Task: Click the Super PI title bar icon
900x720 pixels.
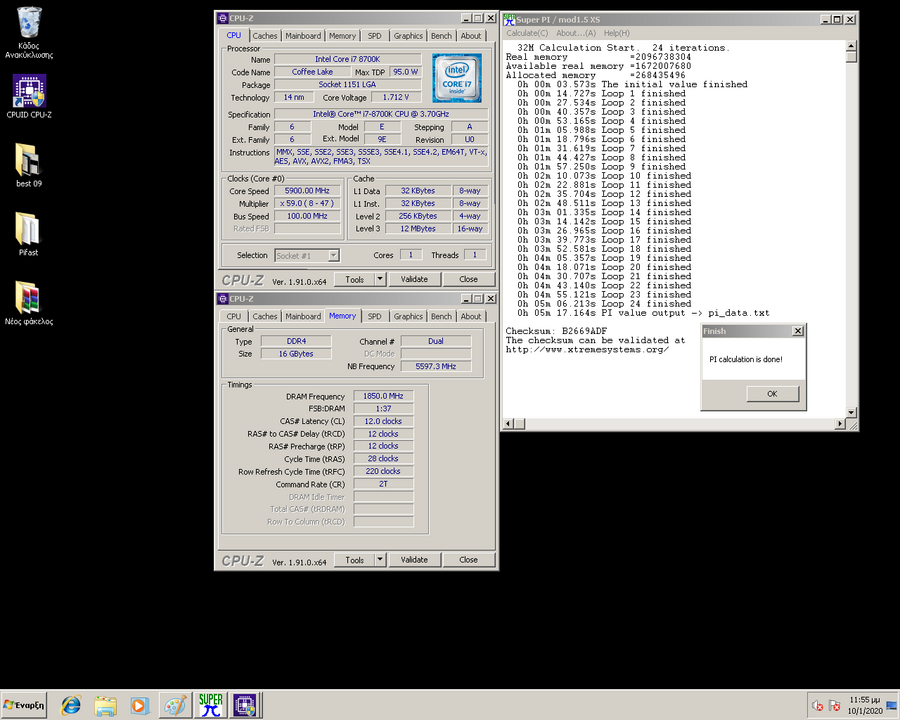Action: 509,20
